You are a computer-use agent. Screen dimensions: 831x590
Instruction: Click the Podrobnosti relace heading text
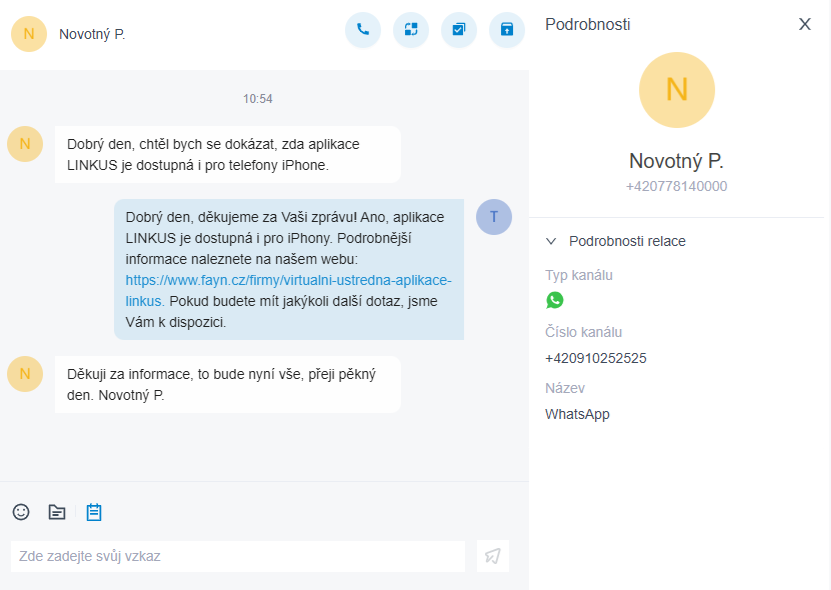pos(627,241)
